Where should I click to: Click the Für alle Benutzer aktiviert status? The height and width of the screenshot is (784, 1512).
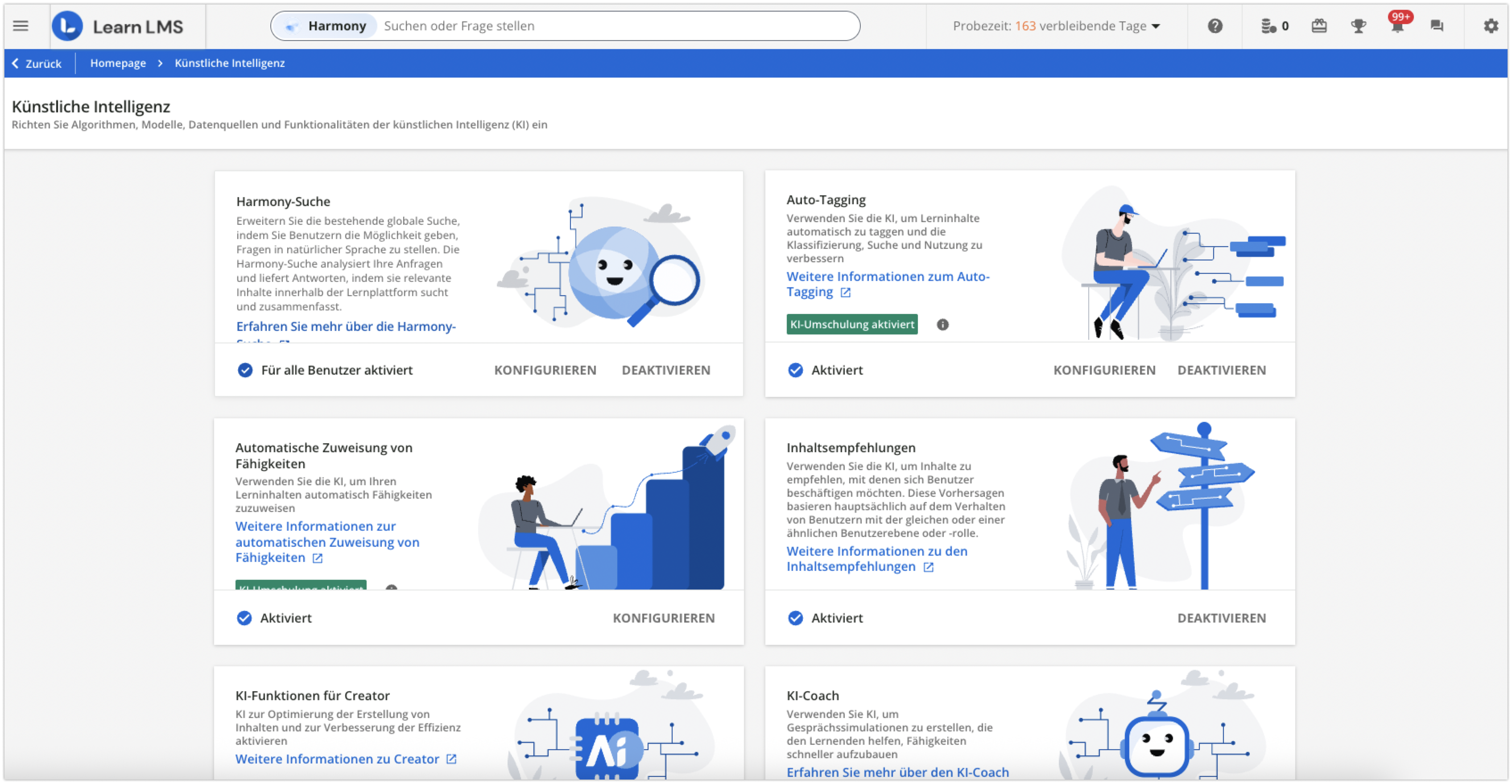[336, 370]
